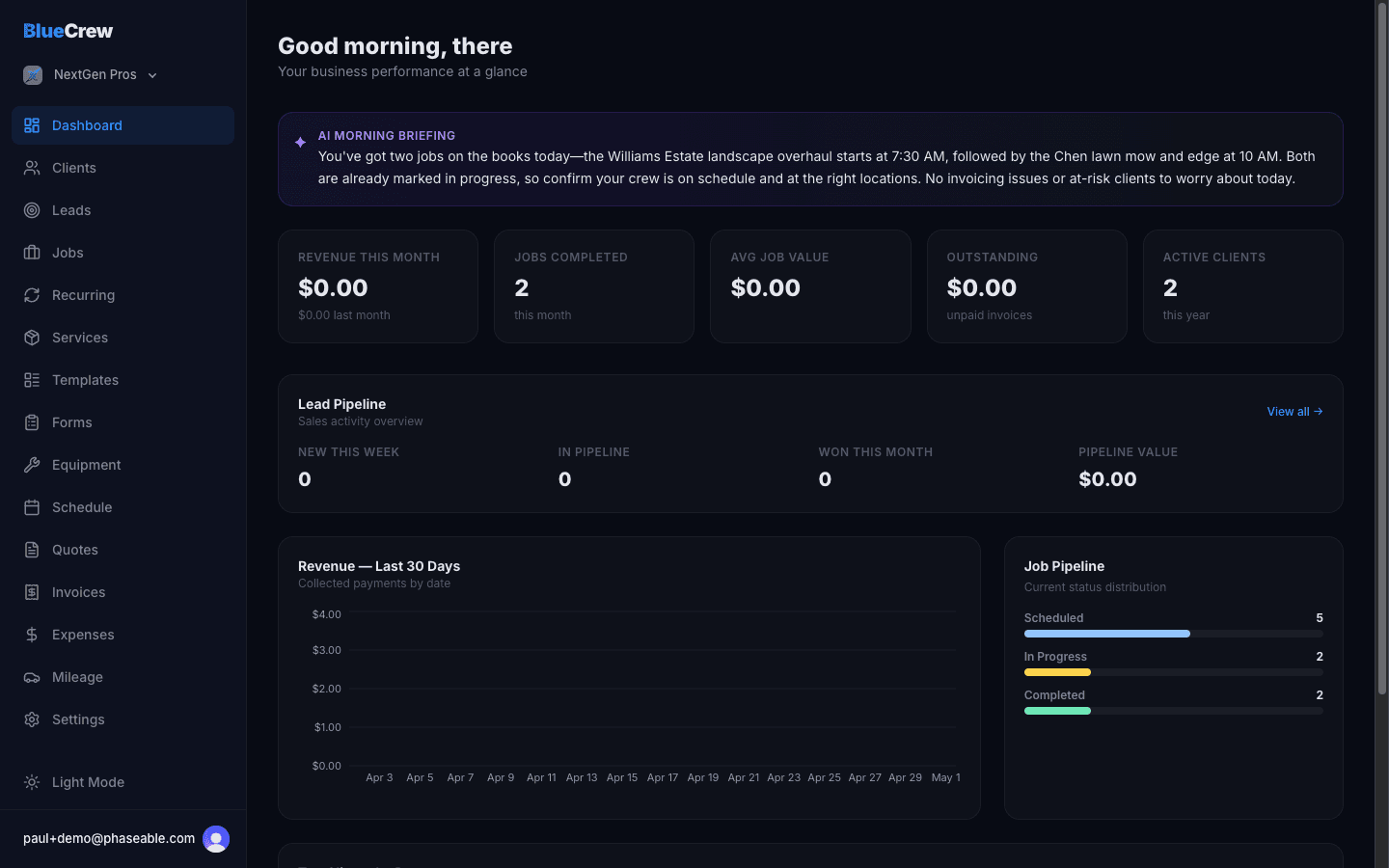Viewport: 1389px width, 868px height.
Task: Open the Forms sidebar label
Action: click(x=72, y=422)
